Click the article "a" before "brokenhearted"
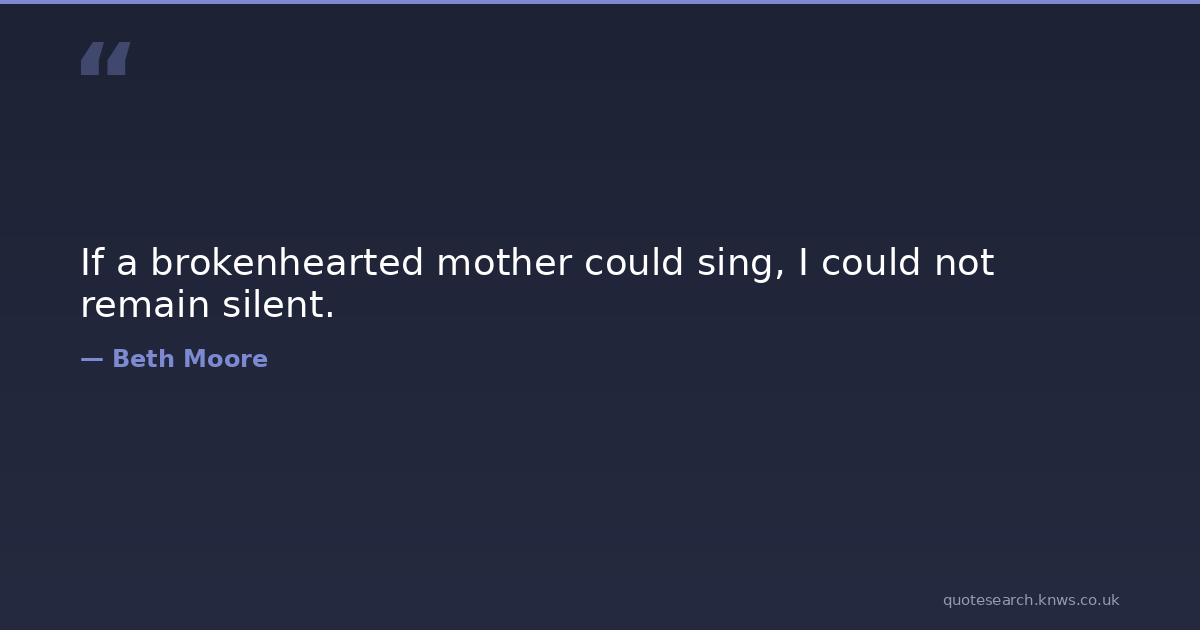 click(127, 265)
